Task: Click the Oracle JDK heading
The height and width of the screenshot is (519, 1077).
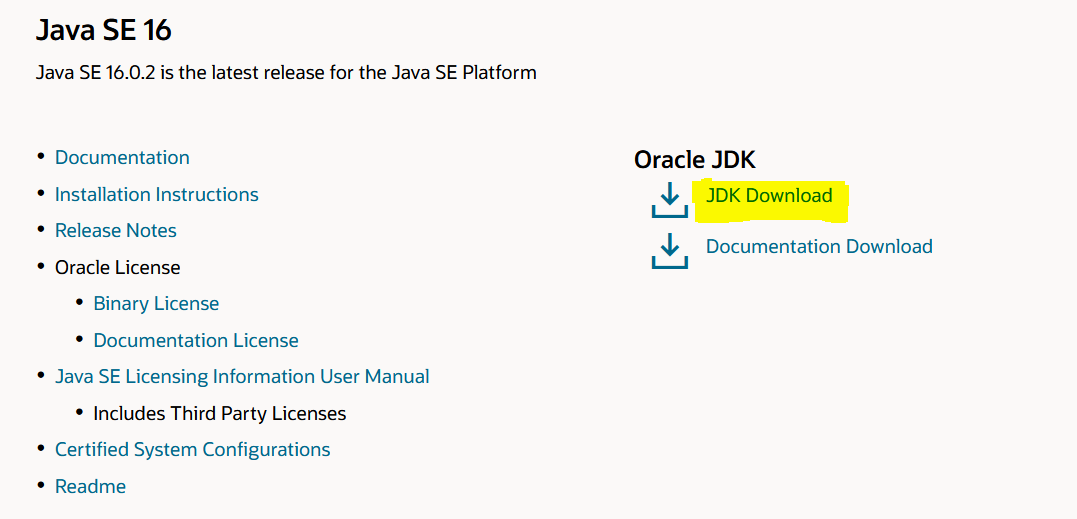Action: 695,159
